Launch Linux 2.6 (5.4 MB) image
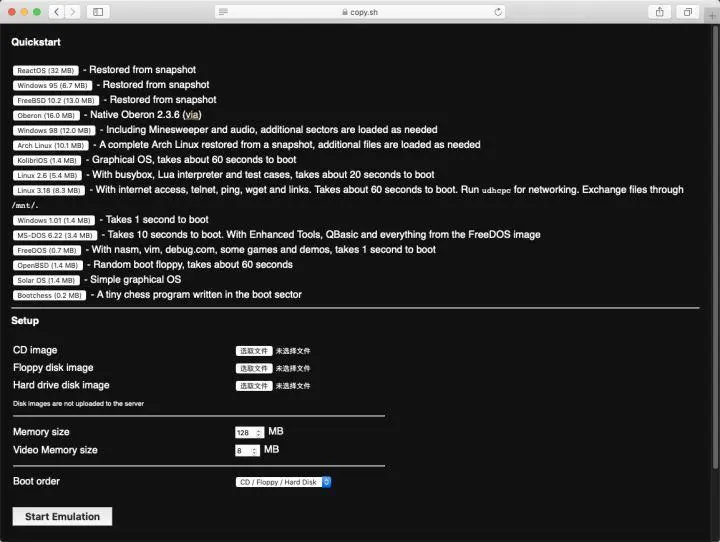The image size is (720, 542). (x=47, y=175)
